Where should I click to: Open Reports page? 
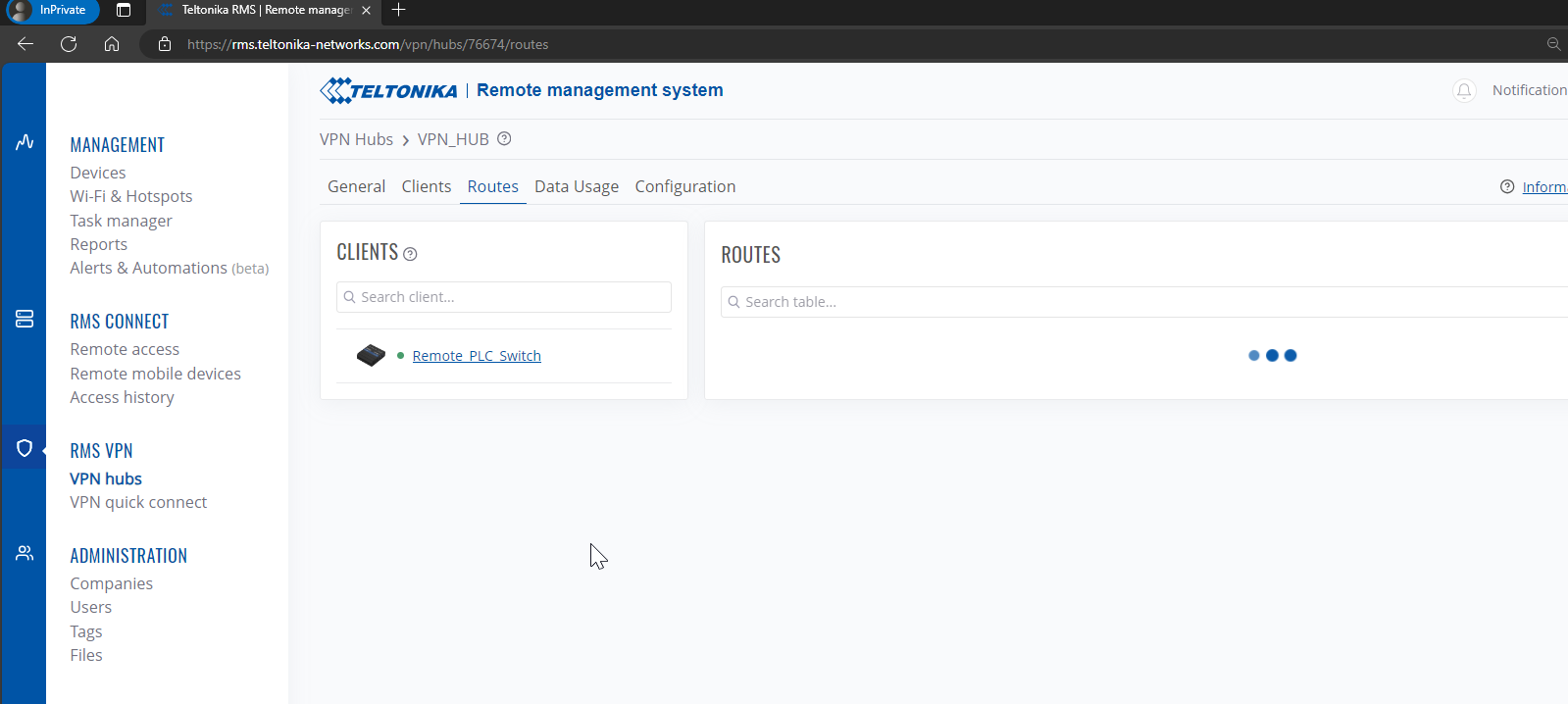99,244
